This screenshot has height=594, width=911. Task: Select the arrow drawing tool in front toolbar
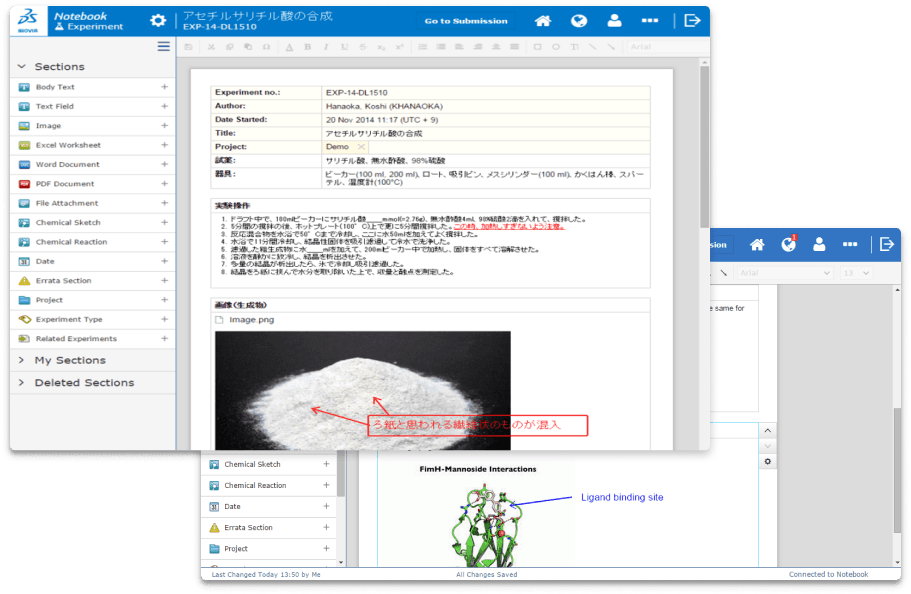tap(611, 46)
